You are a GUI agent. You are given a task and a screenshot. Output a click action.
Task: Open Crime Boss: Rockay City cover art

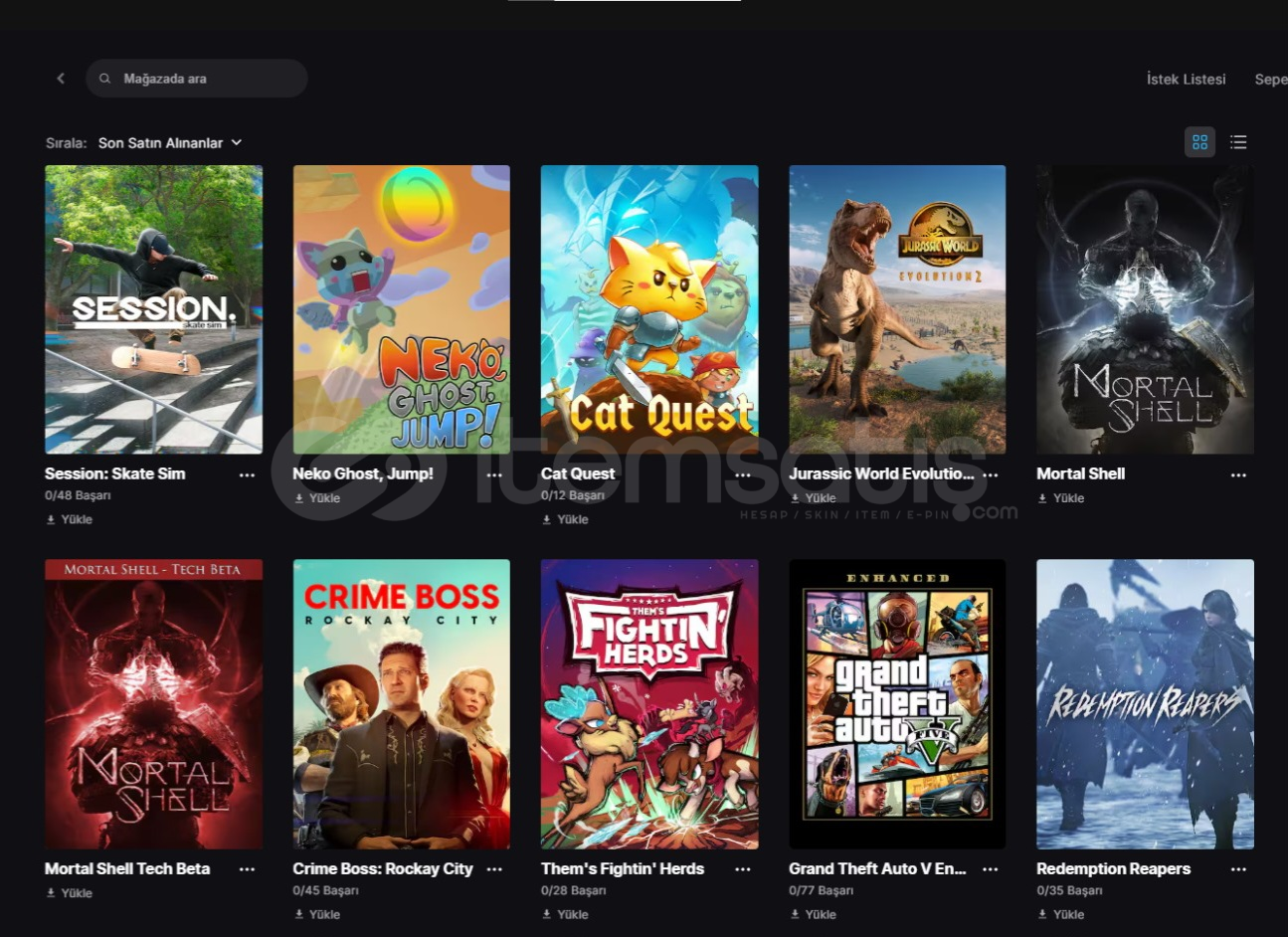click(402, 704)
